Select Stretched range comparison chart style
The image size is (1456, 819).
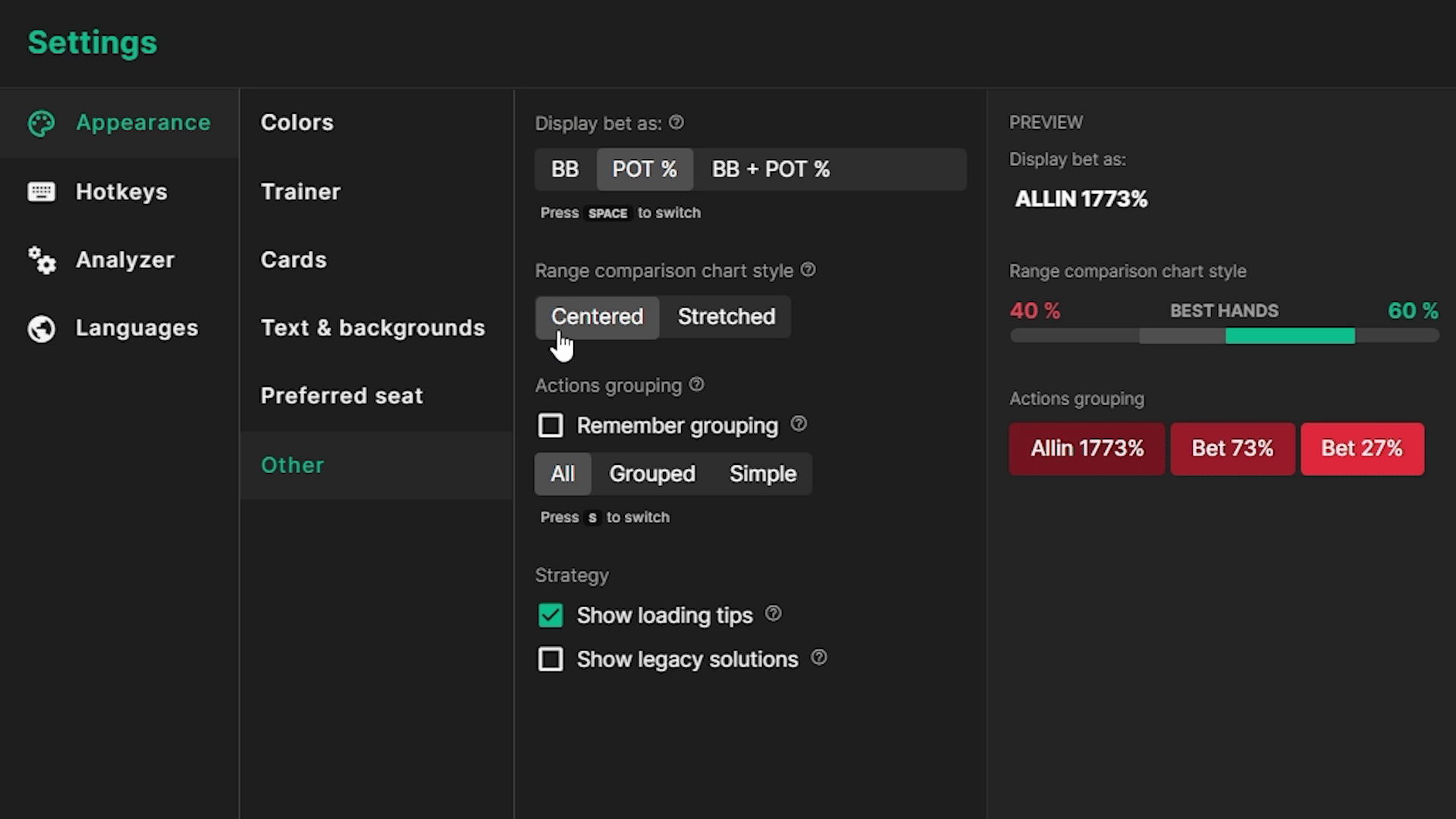(726, 316)
